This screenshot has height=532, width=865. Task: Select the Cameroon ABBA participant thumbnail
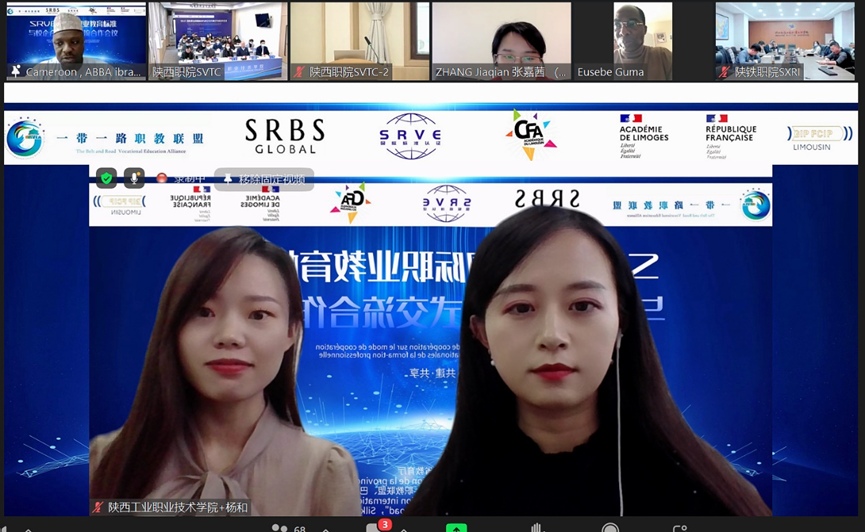[76, 40]
